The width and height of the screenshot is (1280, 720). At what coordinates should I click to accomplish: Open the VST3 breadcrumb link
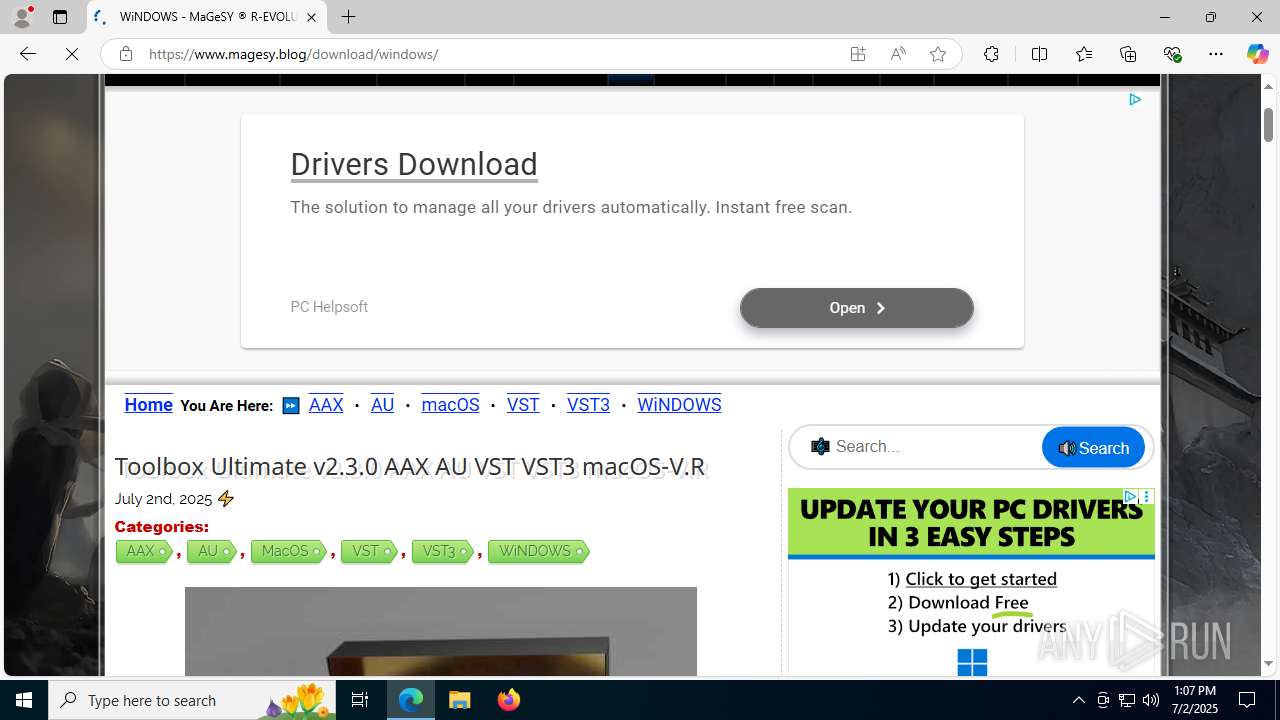[x=588, y=404]
